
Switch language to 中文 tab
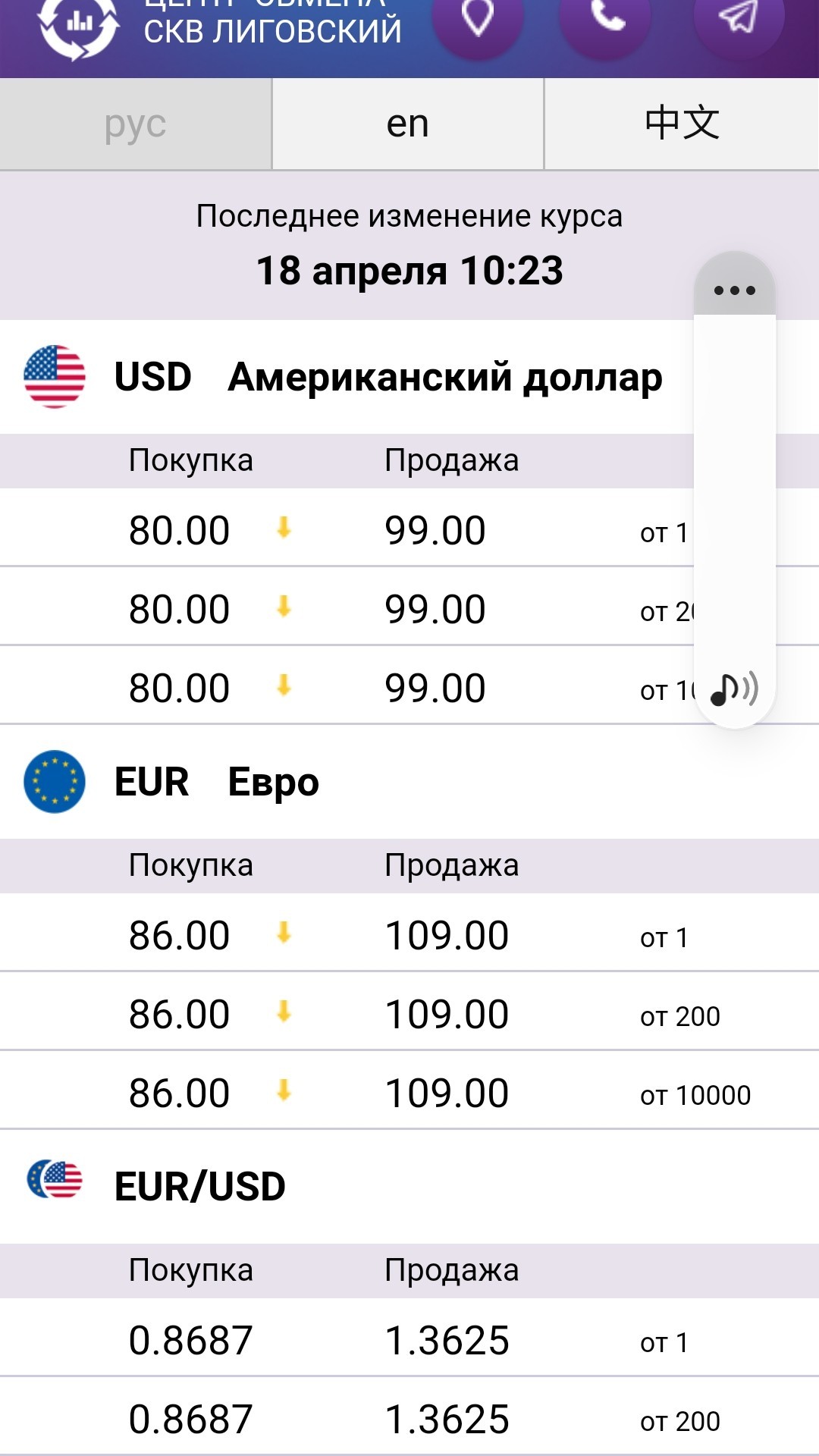tap(682, 124)
